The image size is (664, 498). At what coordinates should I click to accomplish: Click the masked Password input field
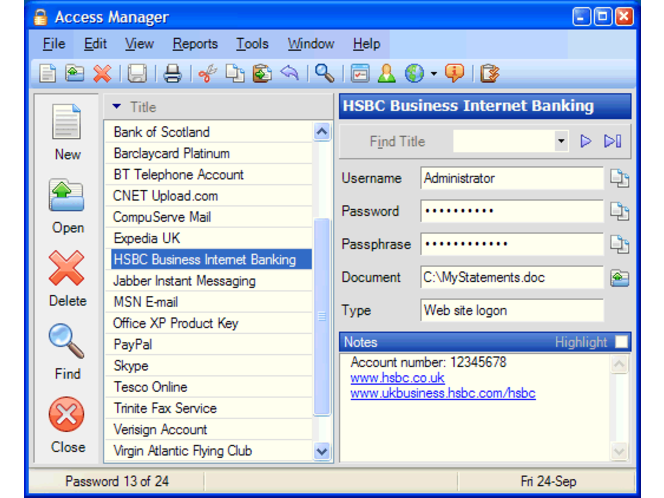click(x=512, y=211)
